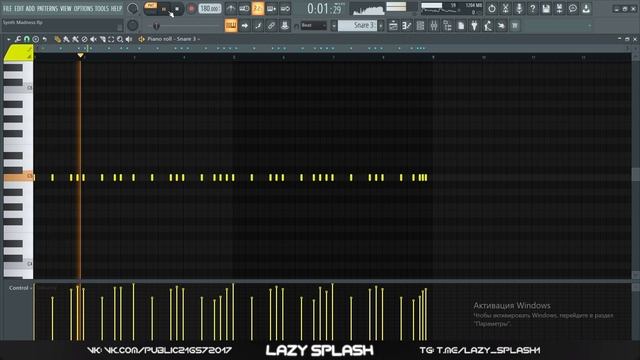Image resolution: width=640 pixels, height=360 pixels.
Task: Disable the recording countdown
Action: tap(258, 9)
